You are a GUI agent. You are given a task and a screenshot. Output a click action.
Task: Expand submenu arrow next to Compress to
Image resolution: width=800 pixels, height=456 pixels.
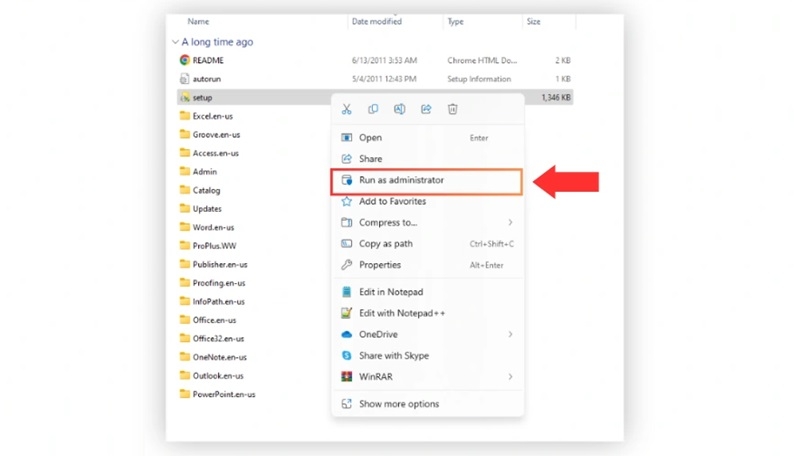tap(510, 222)
